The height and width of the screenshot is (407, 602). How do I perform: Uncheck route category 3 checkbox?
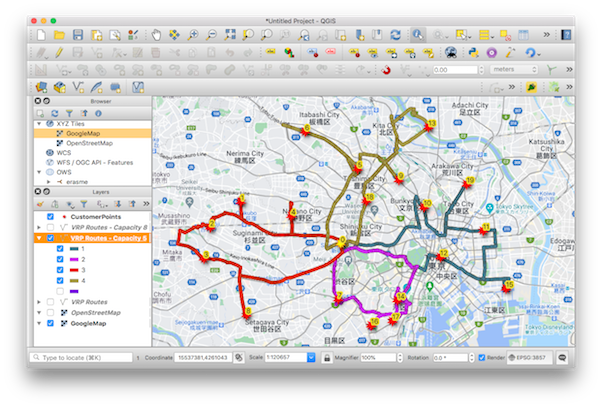(60, 270)
